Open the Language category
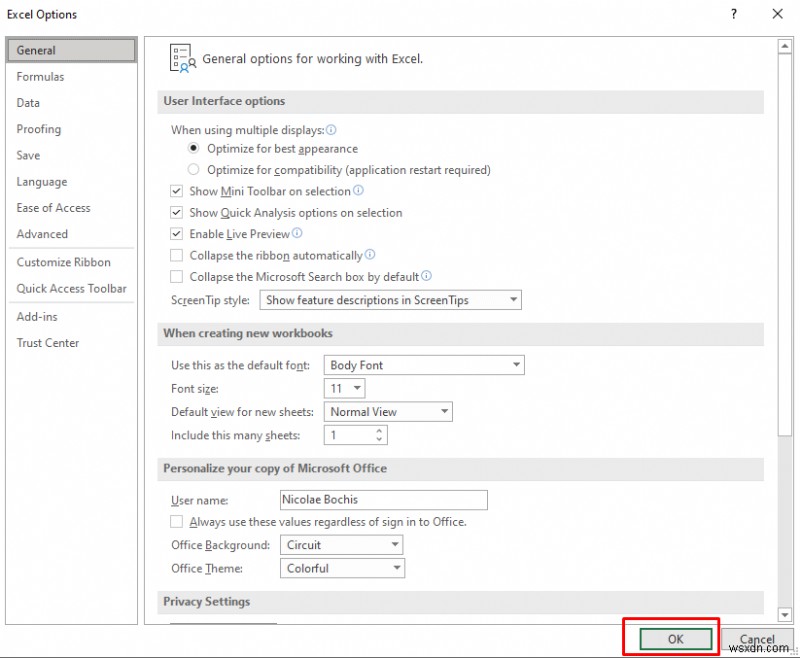 pyautogui.click(x=71, y=182)
